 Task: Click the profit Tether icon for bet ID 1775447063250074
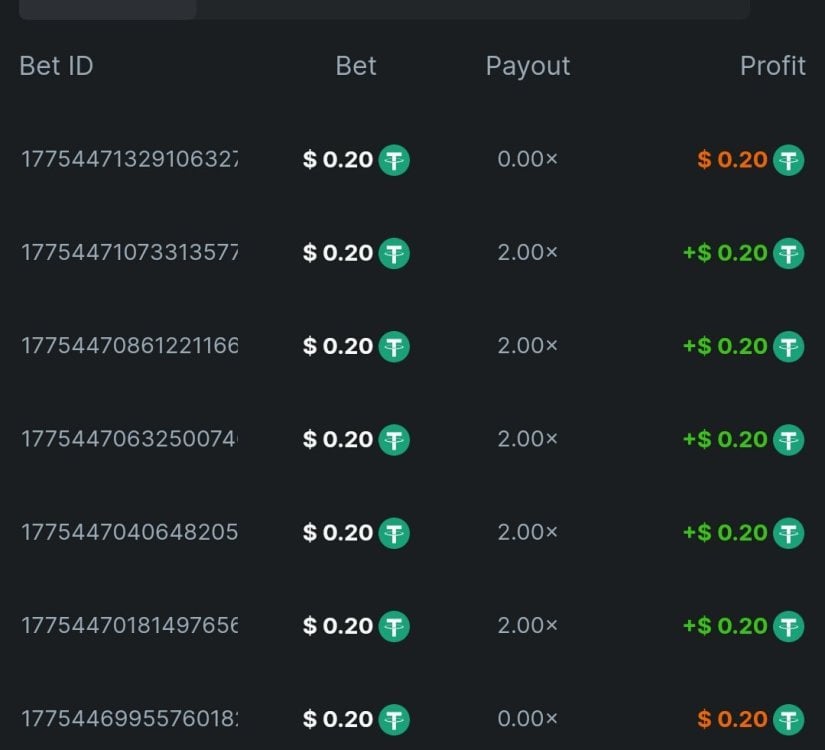(789, 439)
